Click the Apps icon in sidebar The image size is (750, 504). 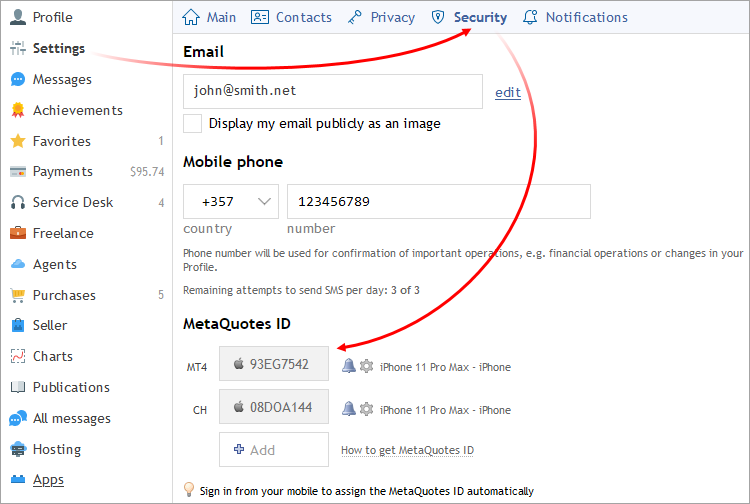(x=18, y=479)
